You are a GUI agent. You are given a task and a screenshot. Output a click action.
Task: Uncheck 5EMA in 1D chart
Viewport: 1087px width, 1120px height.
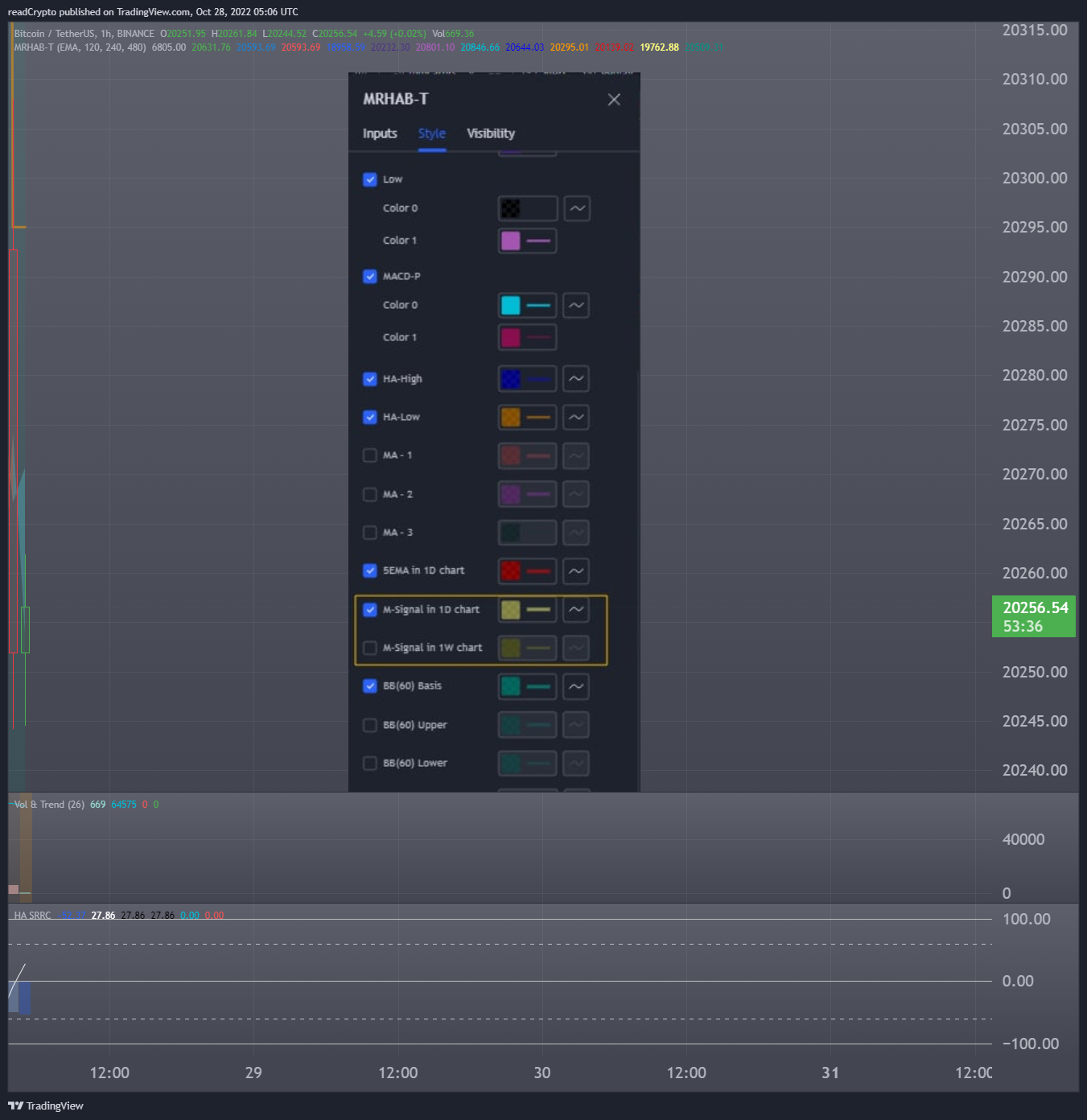click(x=370, y=570)
